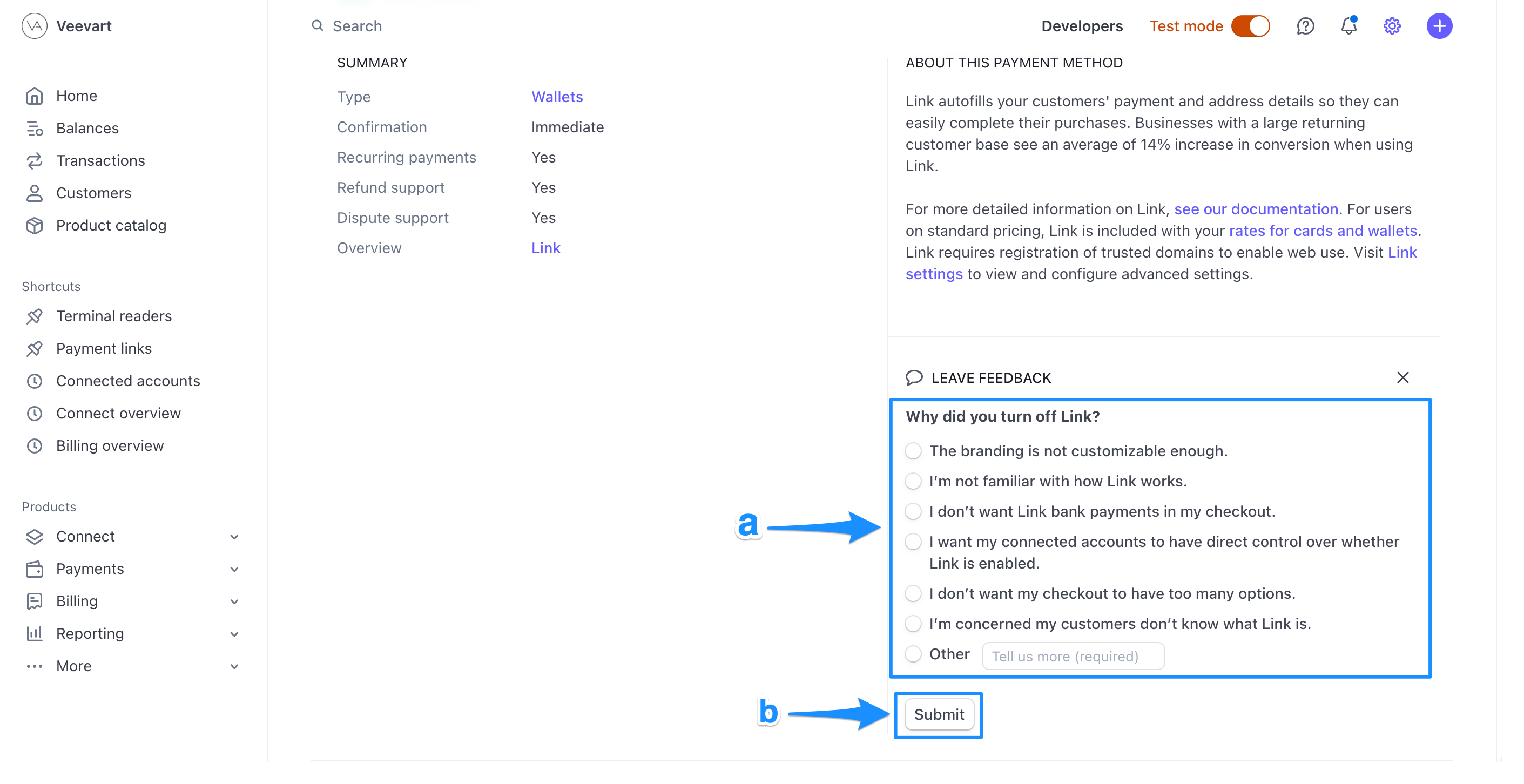Open the Product catalog box icon

(35, 225)
